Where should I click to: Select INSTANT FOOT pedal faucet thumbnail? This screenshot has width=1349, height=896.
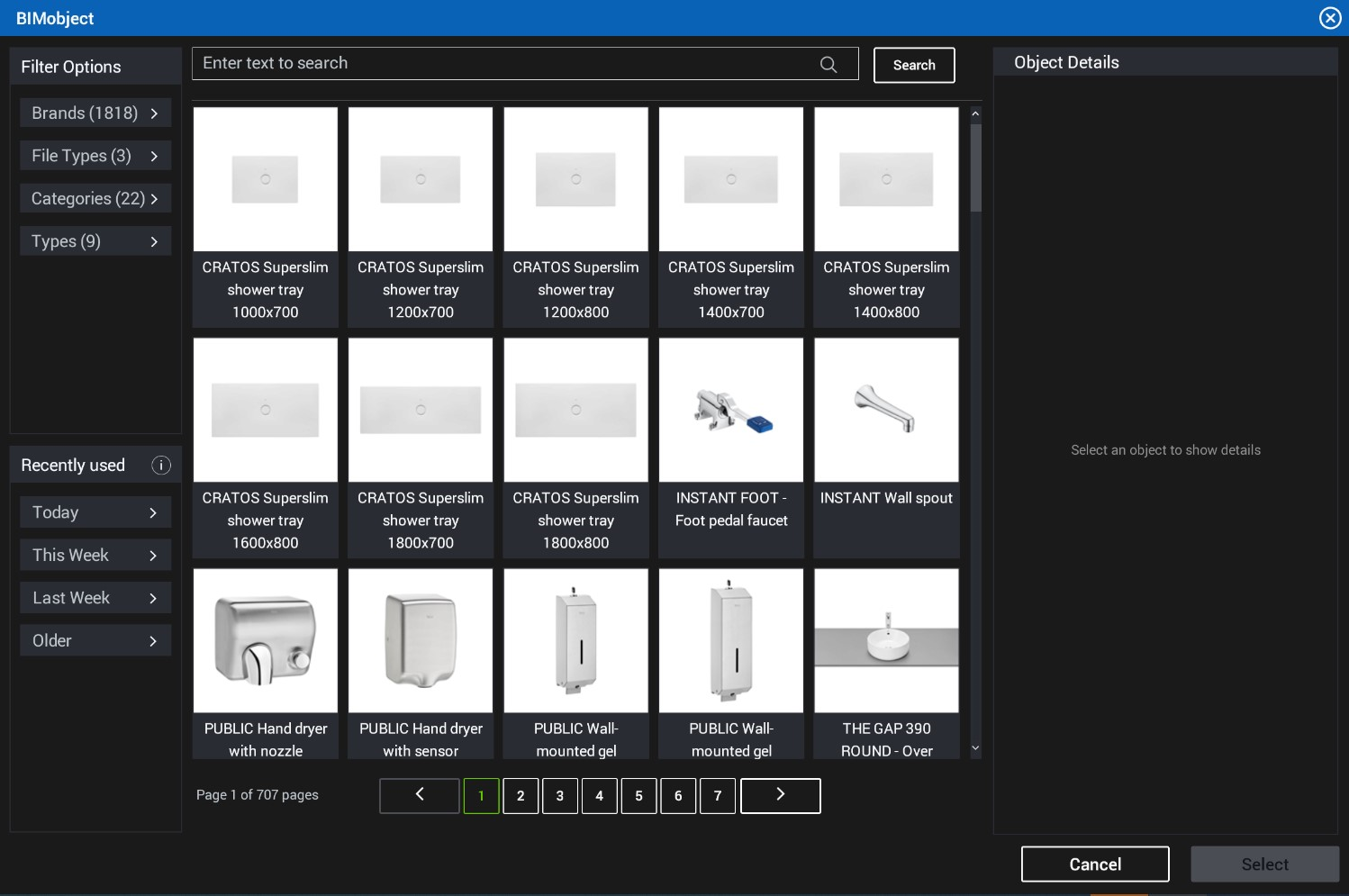pyautogui.click(x=731, y=410)
